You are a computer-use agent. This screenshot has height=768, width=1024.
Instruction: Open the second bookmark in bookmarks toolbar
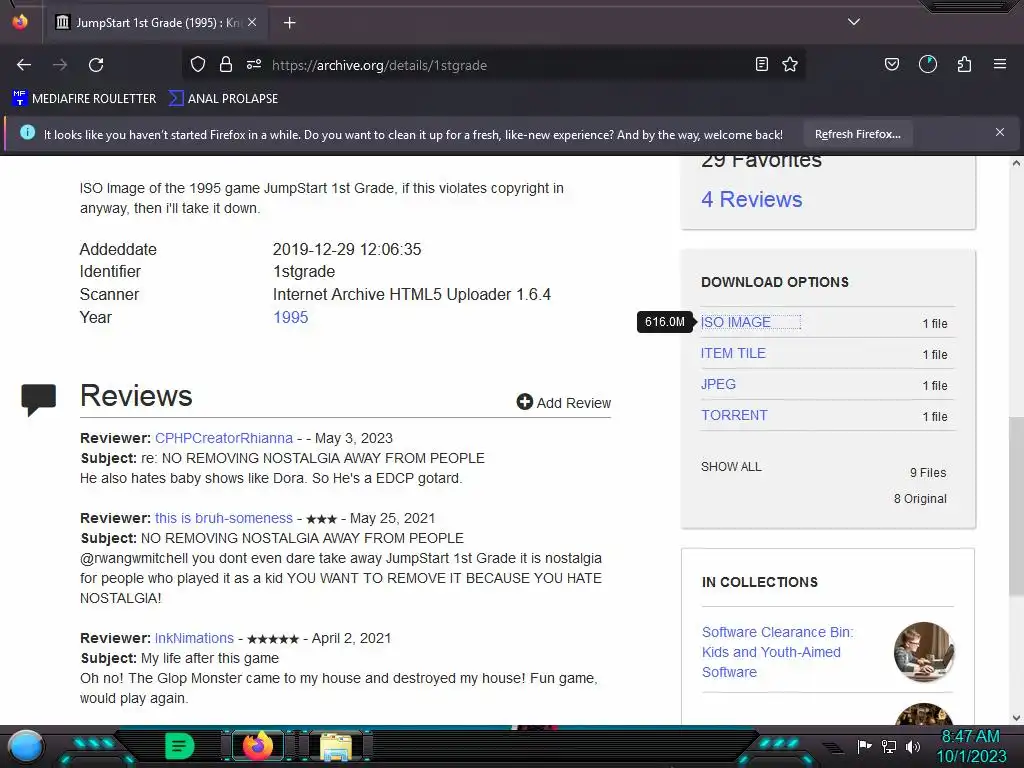[x=223, y=99]
